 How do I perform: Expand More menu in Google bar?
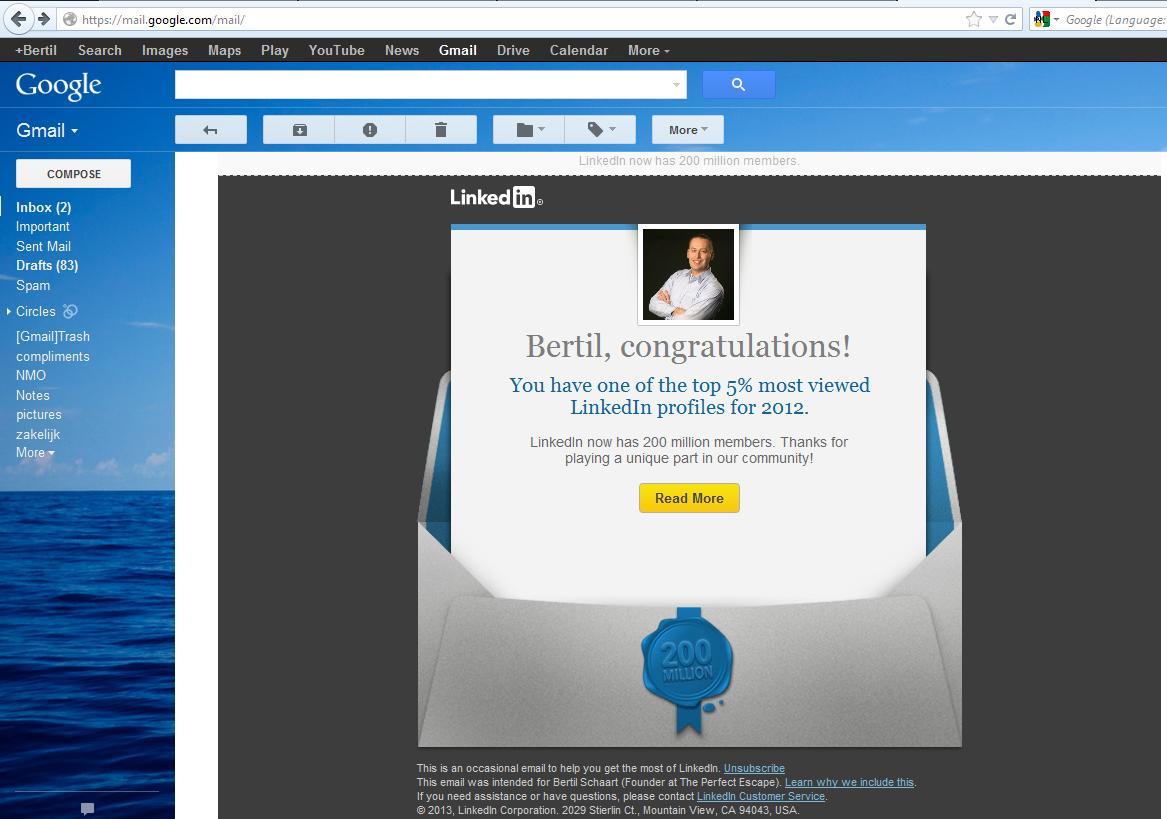tap(648, 50)
